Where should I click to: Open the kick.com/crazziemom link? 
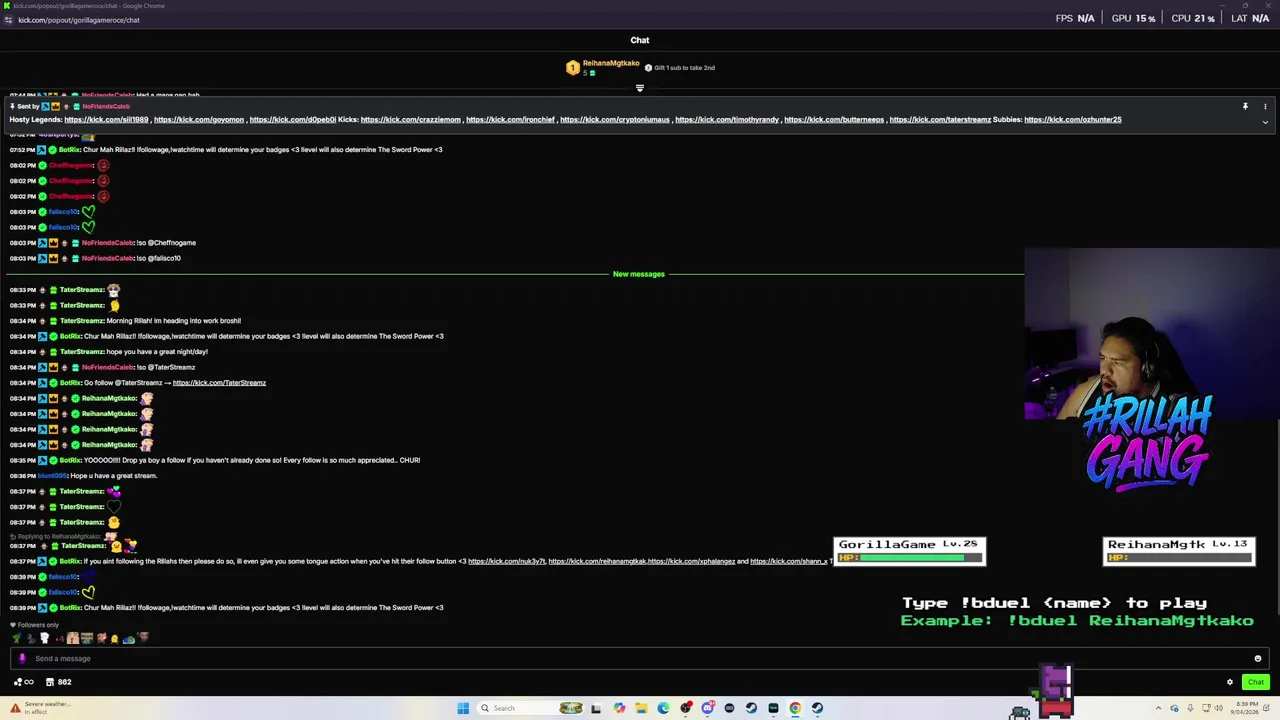(411, 120)
